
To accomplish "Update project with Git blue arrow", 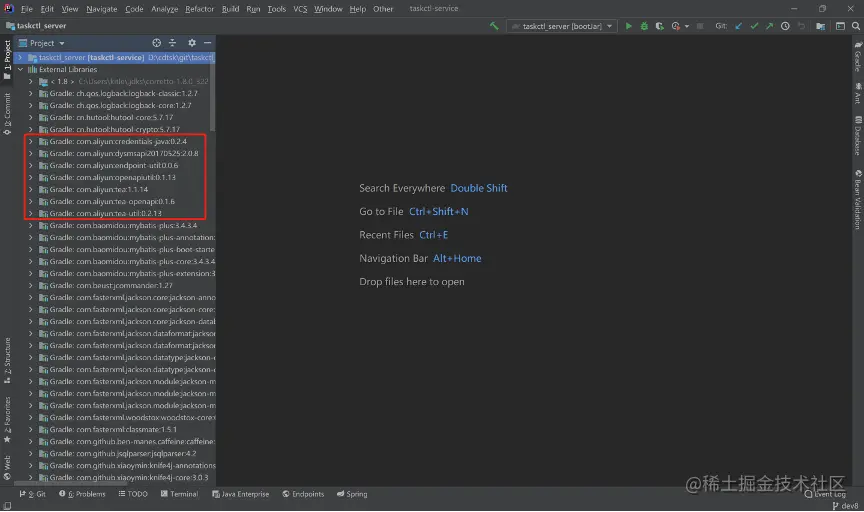I will (x=738, y=26).
